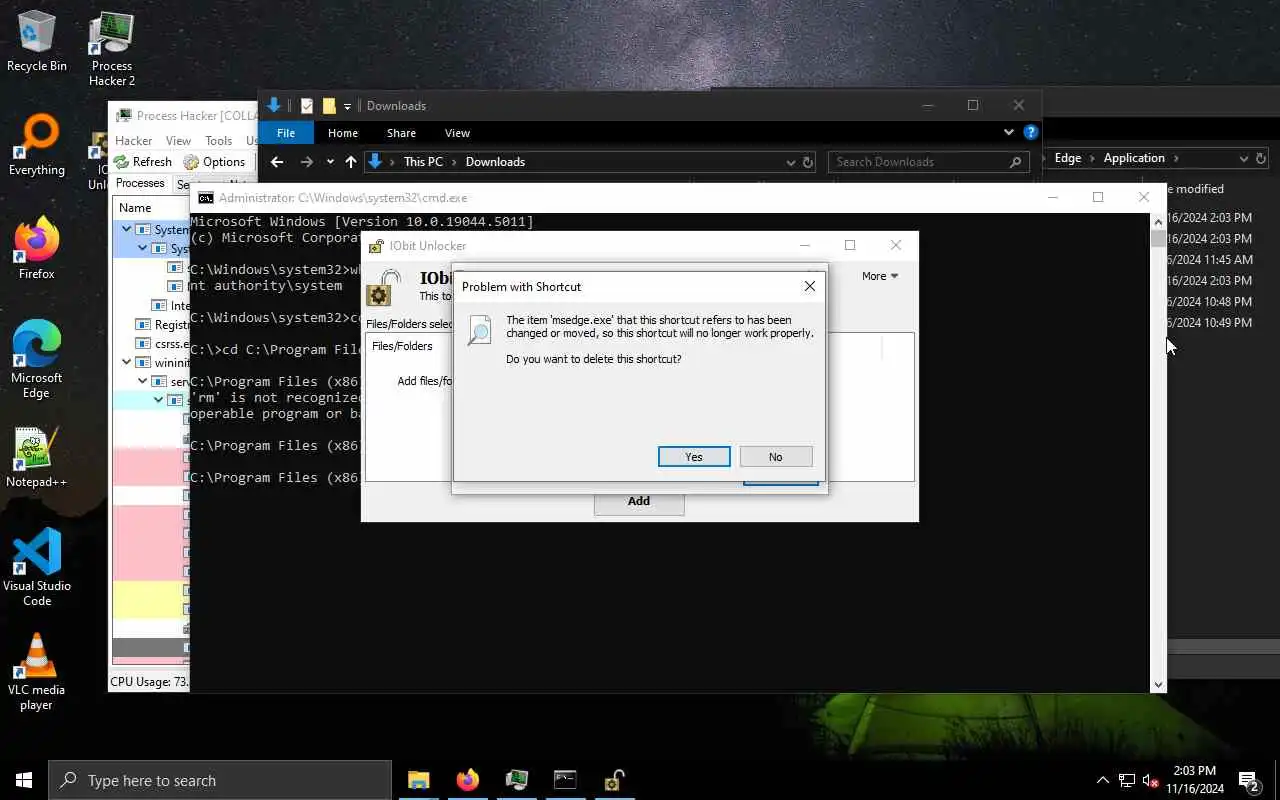Open File Explorer from the taskbar
The height and width of the screenshot is (800, 1280).
coord(418,780)
